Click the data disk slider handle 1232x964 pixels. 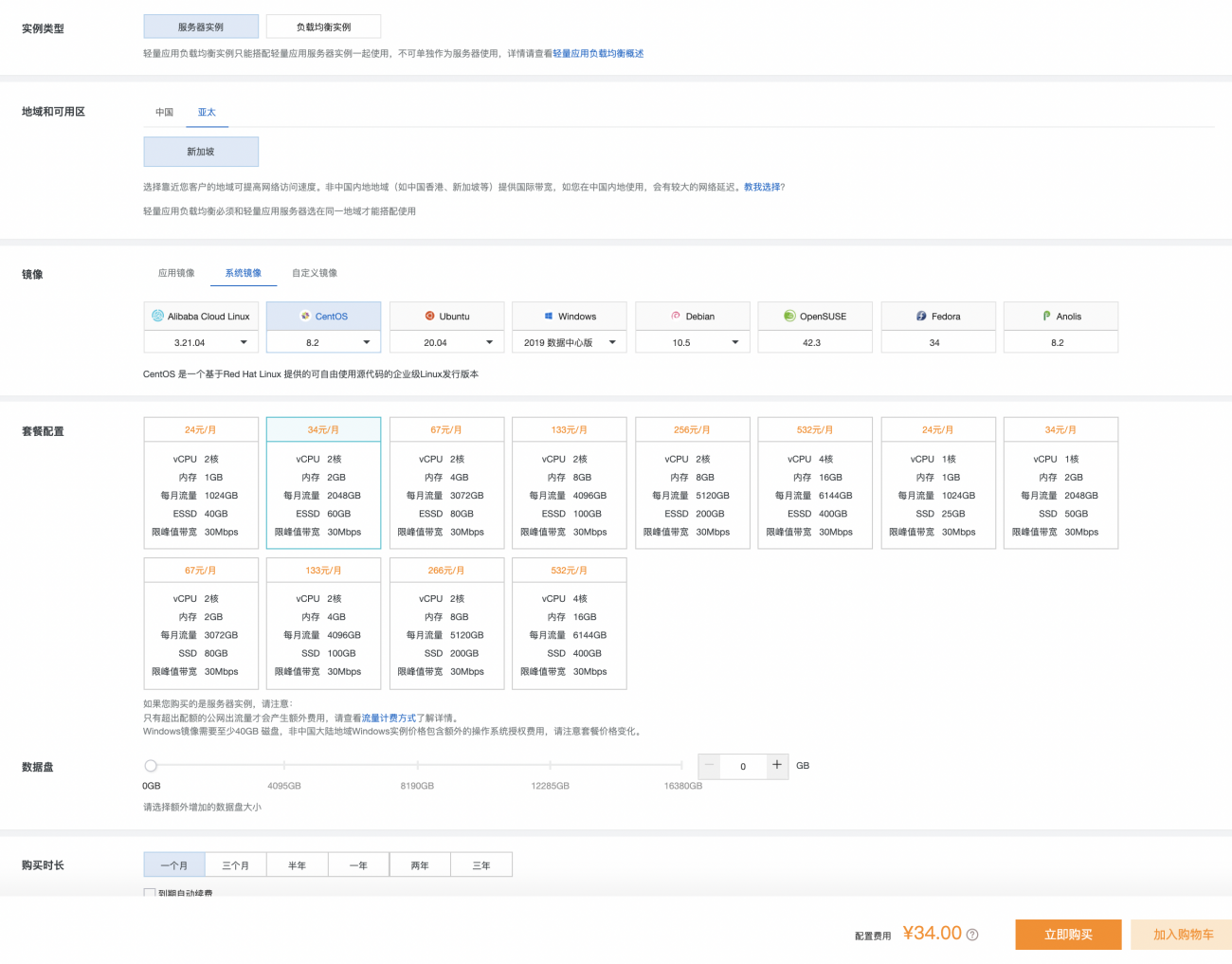point(151,765)
